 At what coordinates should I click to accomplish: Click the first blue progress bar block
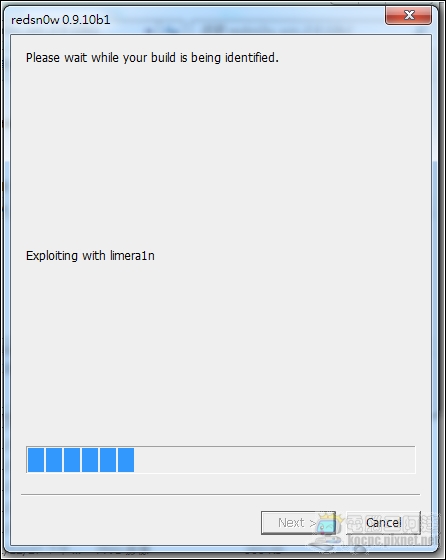pyautogui.click(x=36, y=460)
